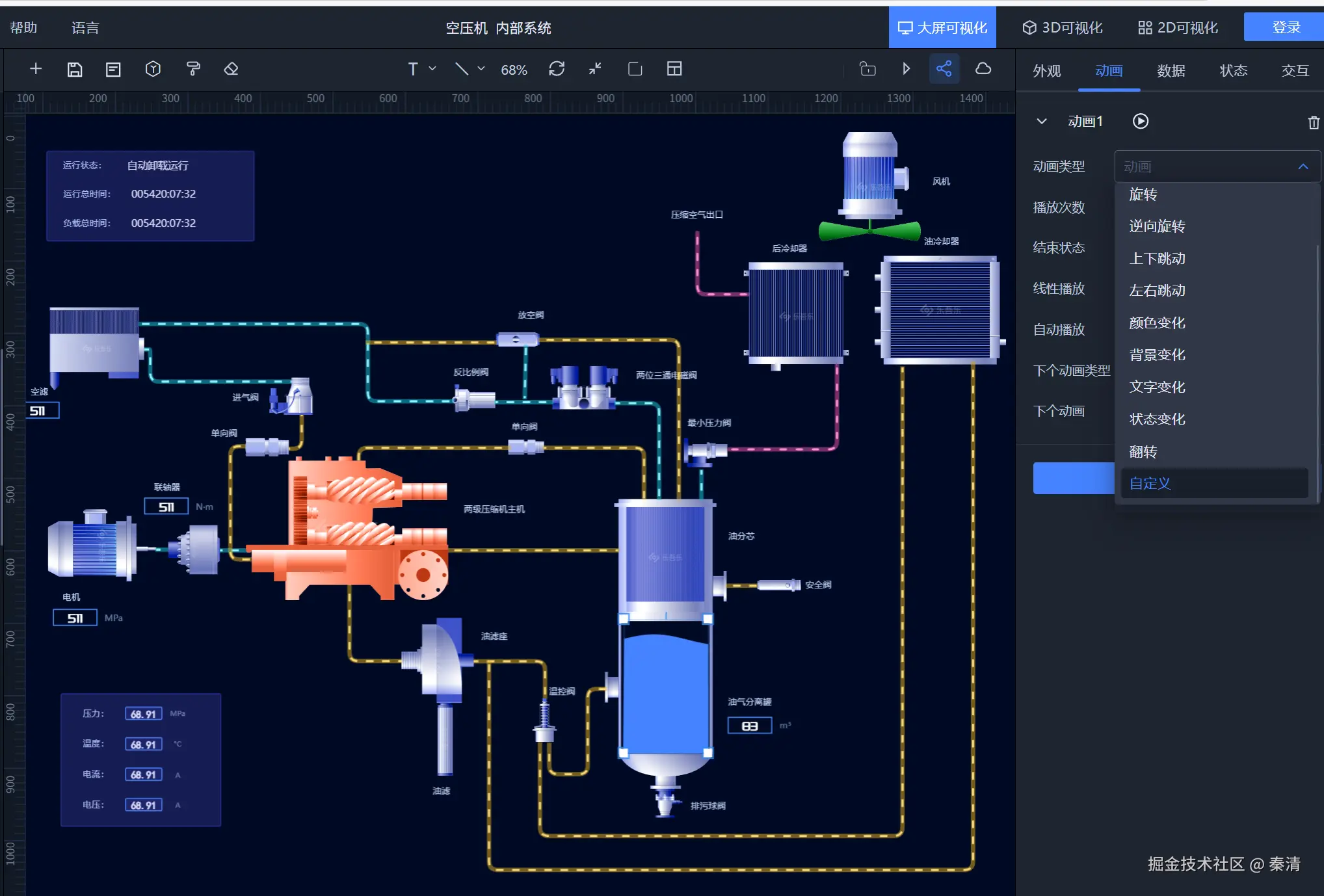Select 自定义 option in dropdown
The image size is (1324, 896).
tap(1150, 484)
